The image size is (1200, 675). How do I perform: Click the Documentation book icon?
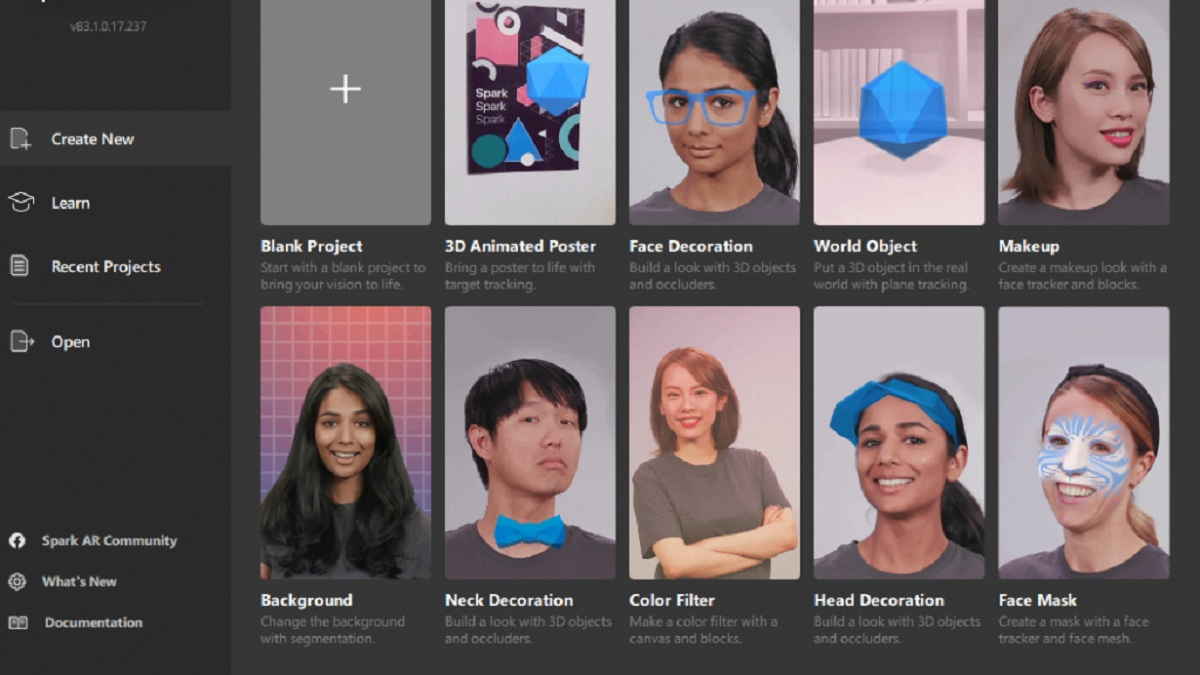(x=17, y=622)
